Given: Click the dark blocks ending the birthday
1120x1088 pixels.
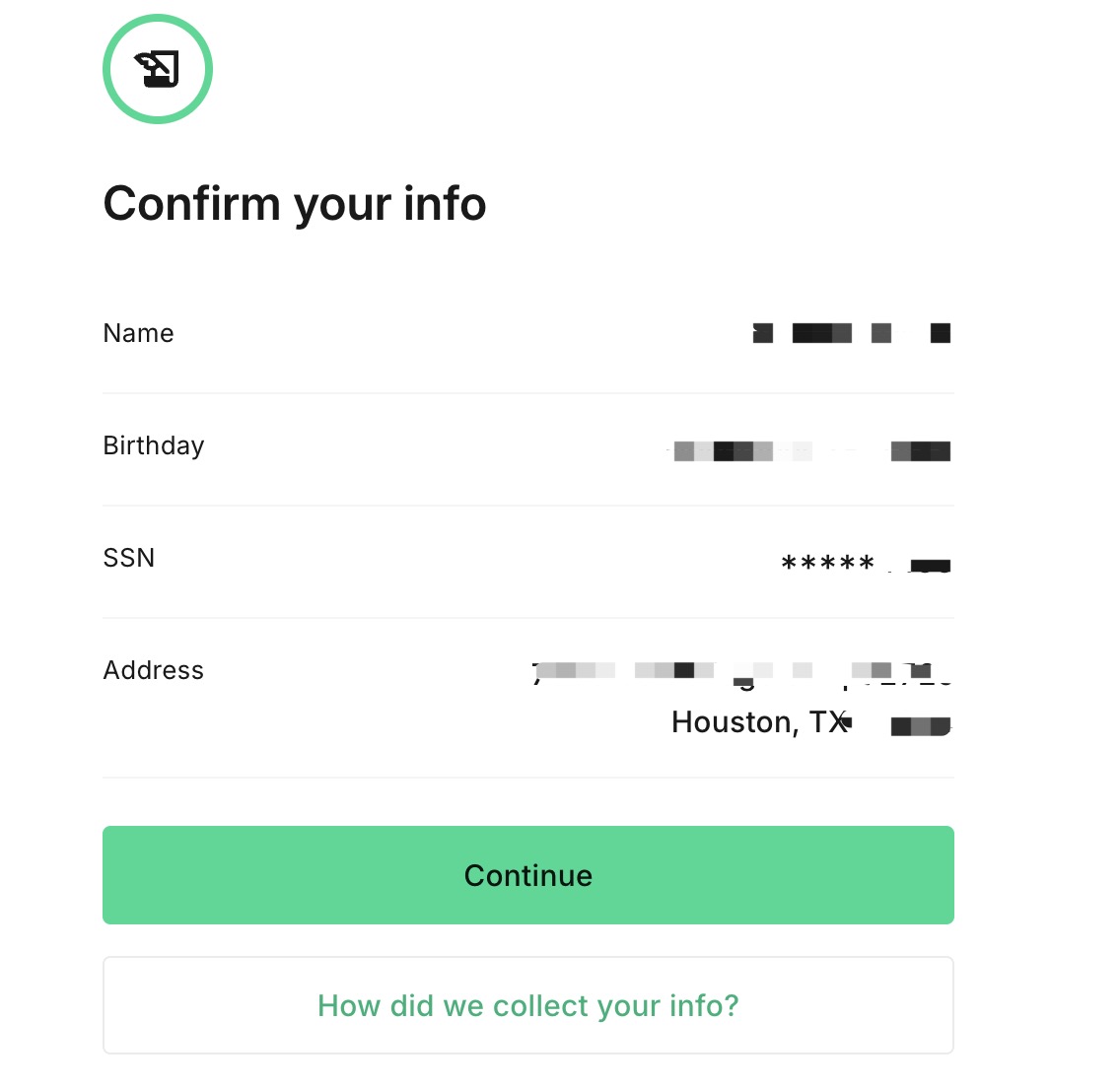Looking at the screenshot, I should pyautogui.click(x=920, y=451).
